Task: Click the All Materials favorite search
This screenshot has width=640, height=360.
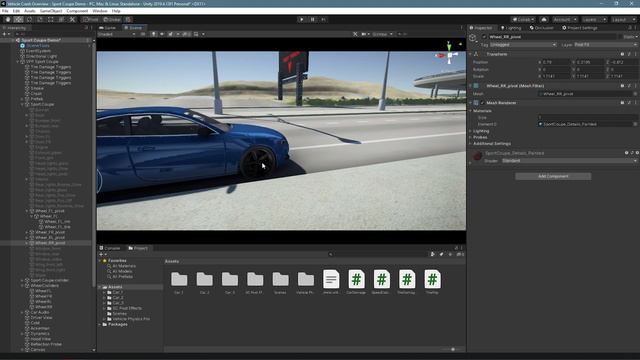Action: [124, 266]
